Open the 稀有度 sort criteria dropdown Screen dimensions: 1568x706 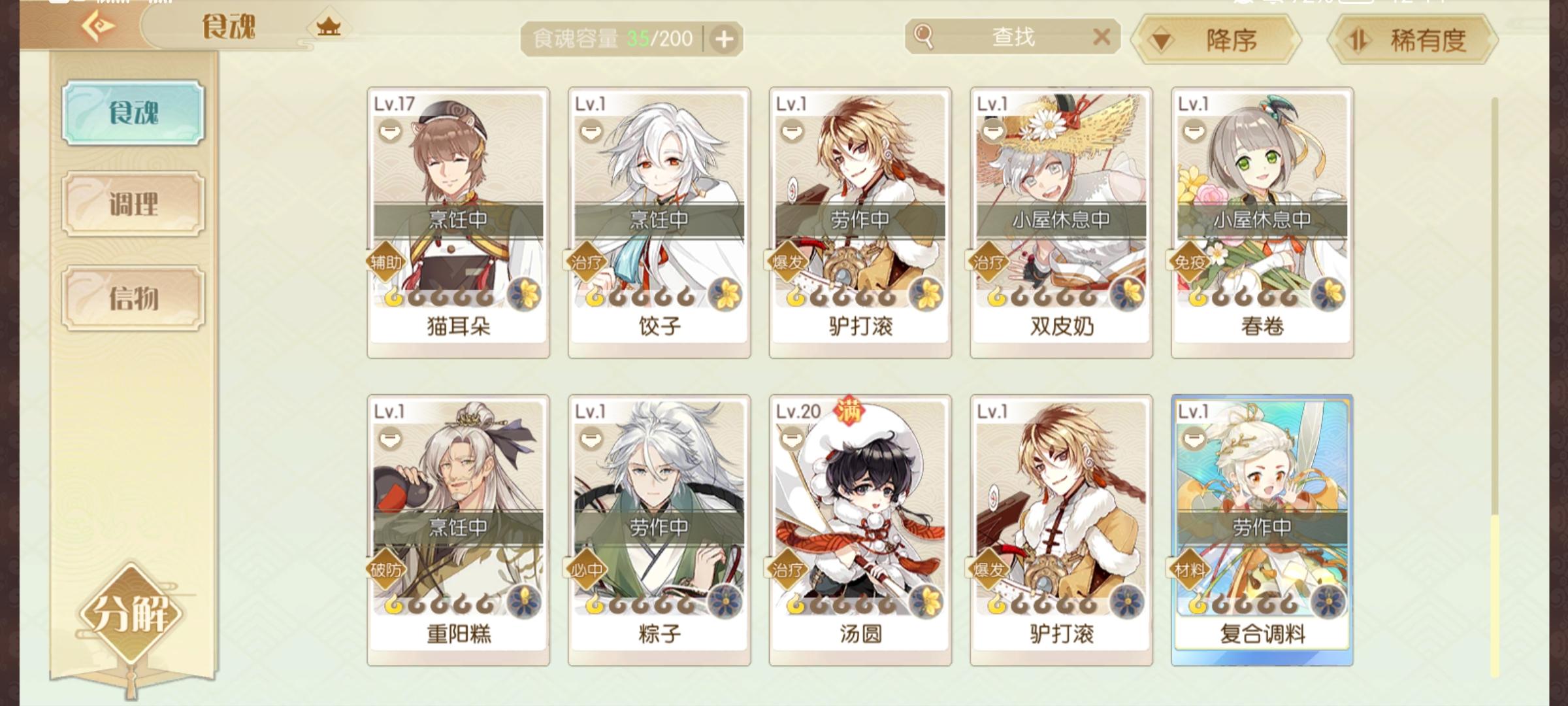pyautogui.click(x=1413, y=40)
